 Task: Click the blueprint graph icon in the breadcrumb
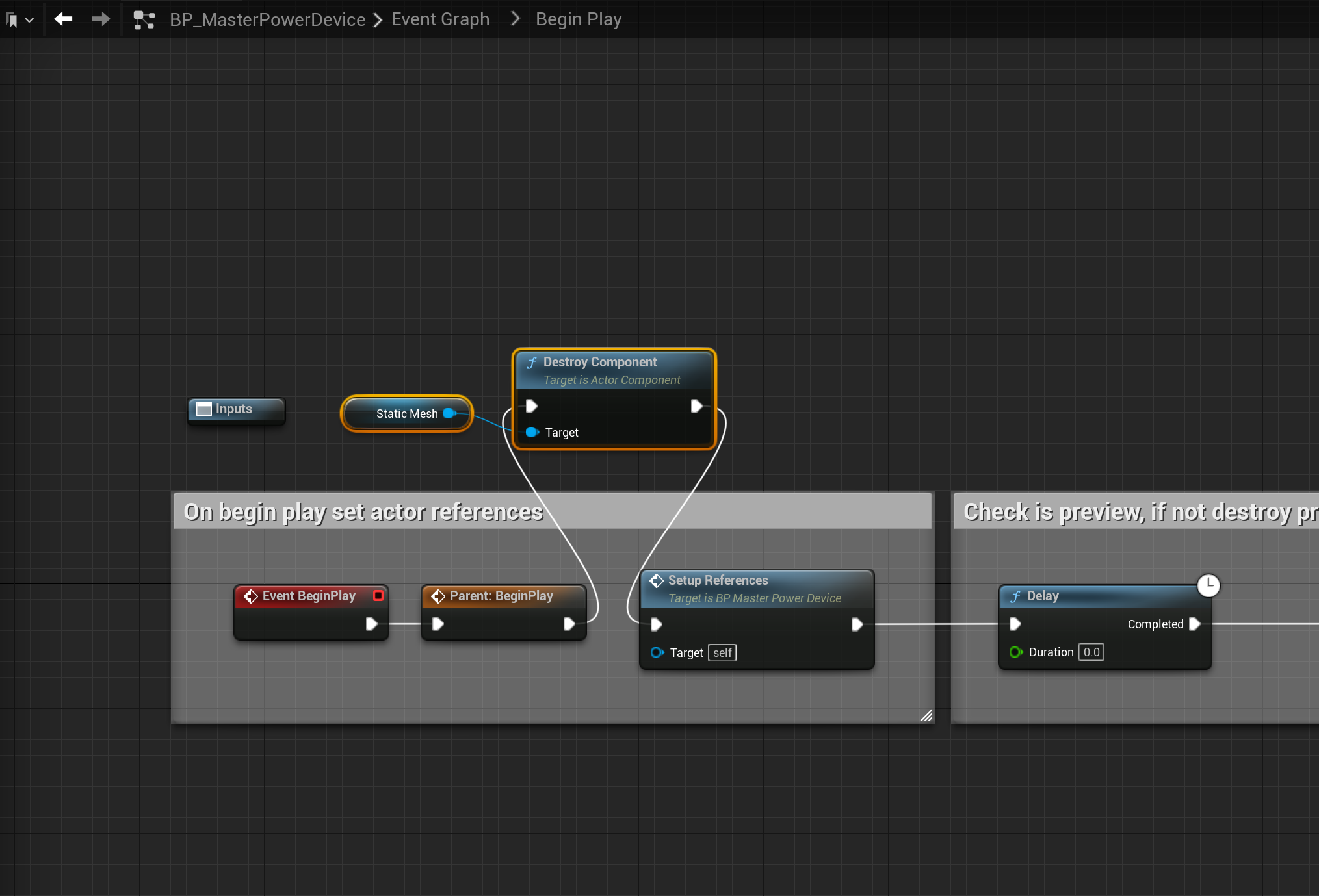pyautogui.click(x=144, y=20)
